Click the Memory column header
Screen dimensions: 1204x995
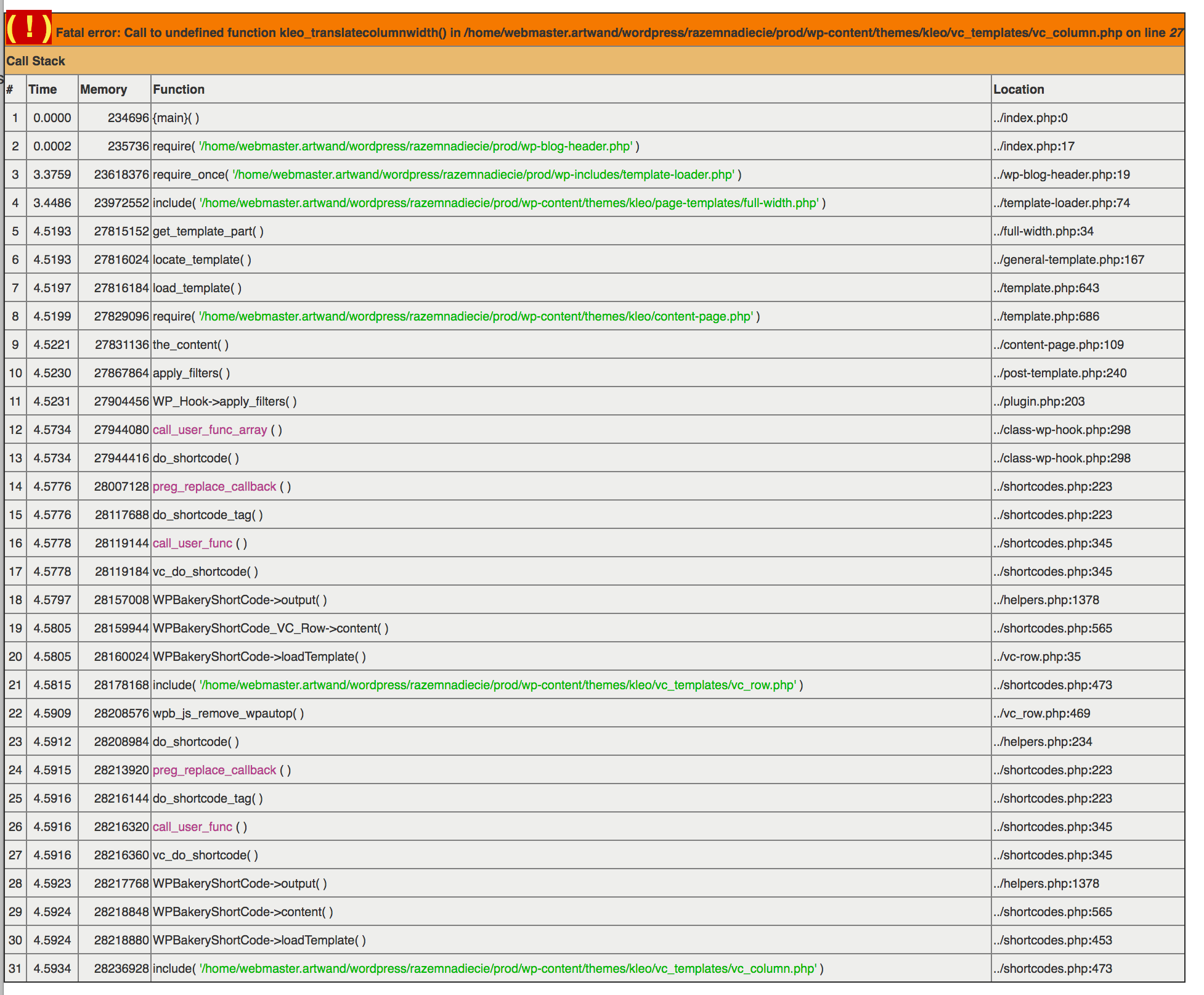[104, 89]
